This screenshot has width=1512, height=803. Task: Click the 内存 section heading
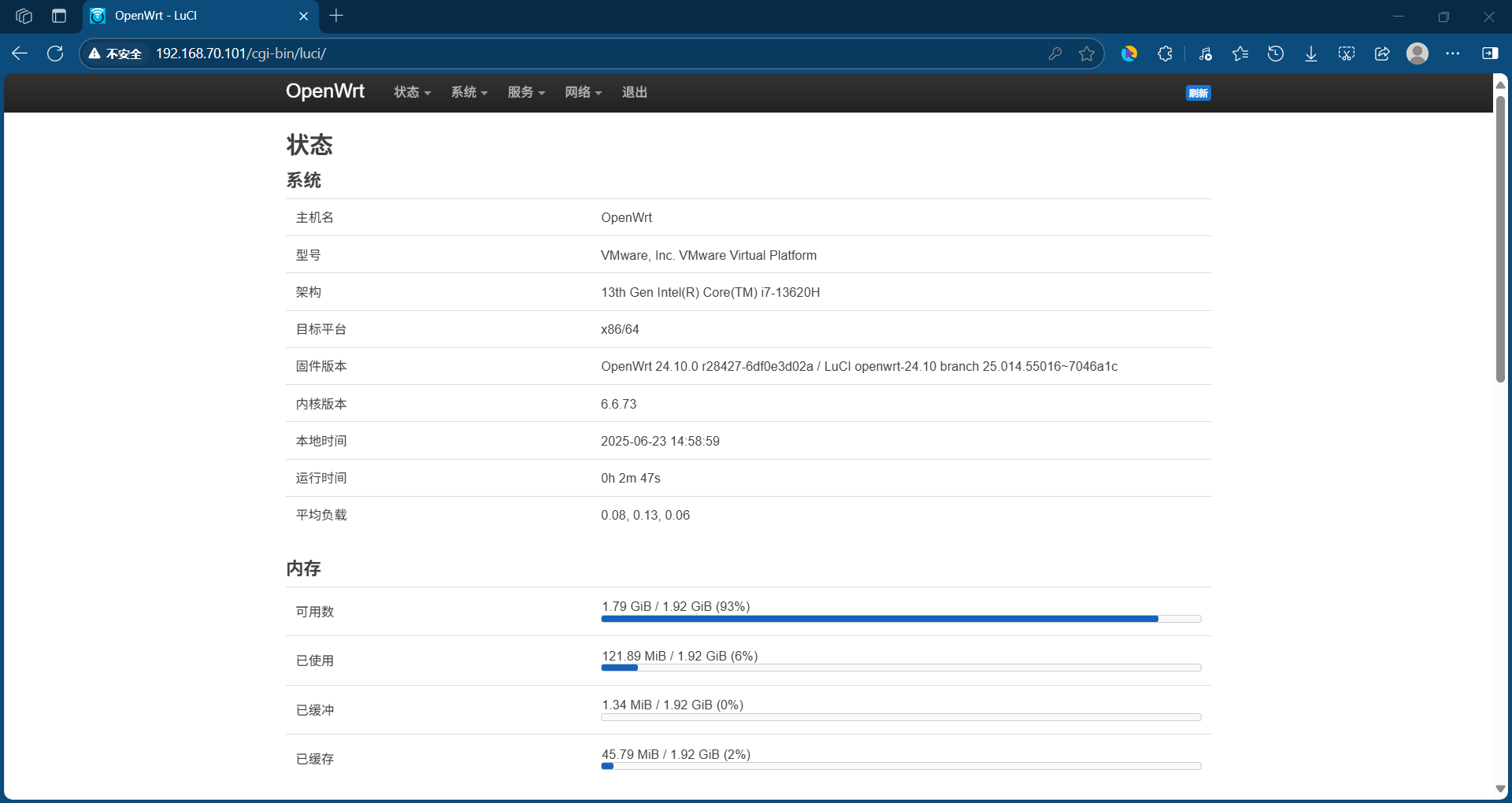(x=304, y=568)
